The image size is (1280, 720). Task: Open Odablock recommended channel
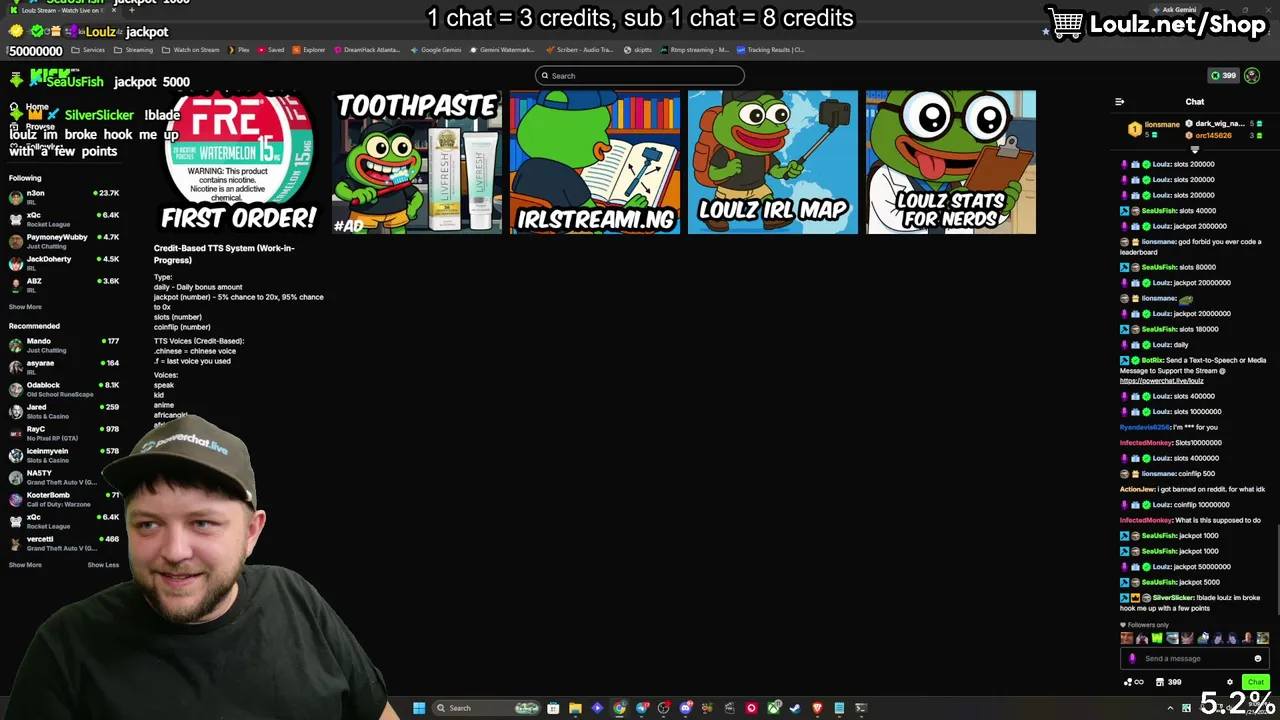(x=62, y=389)
